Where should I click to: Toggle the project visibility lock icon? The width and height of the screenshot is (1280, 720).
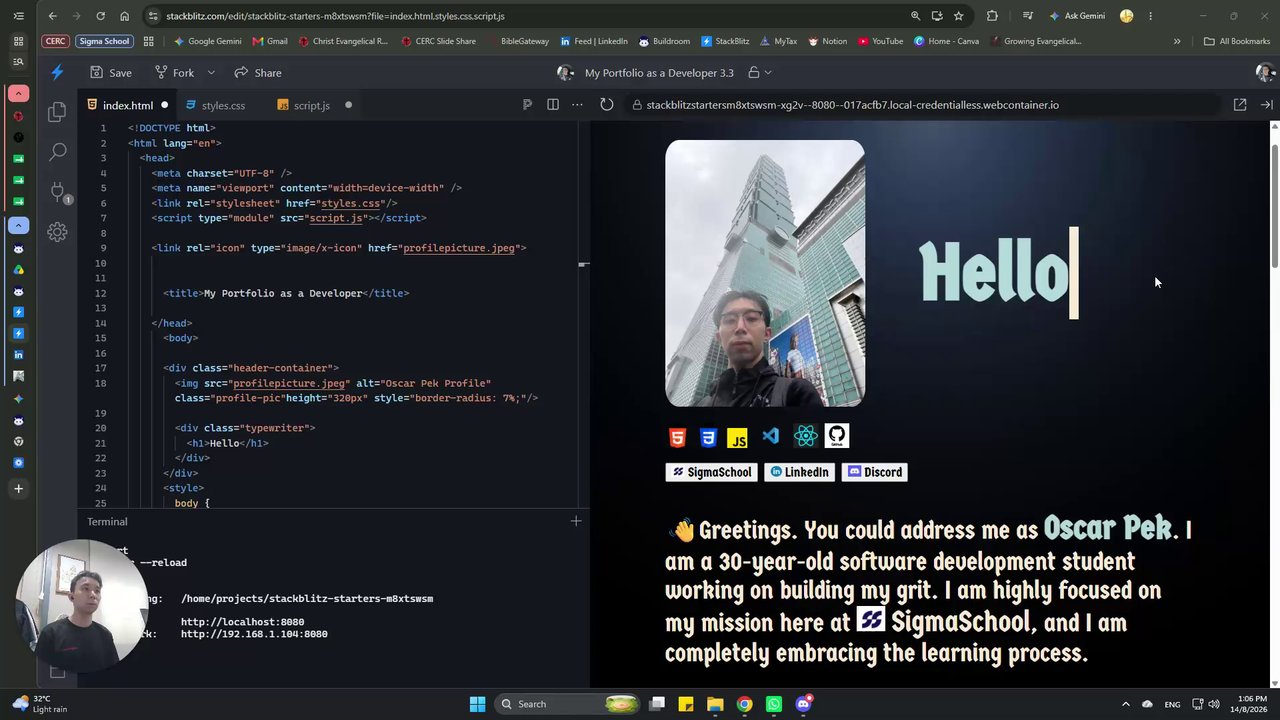[753, 73]
